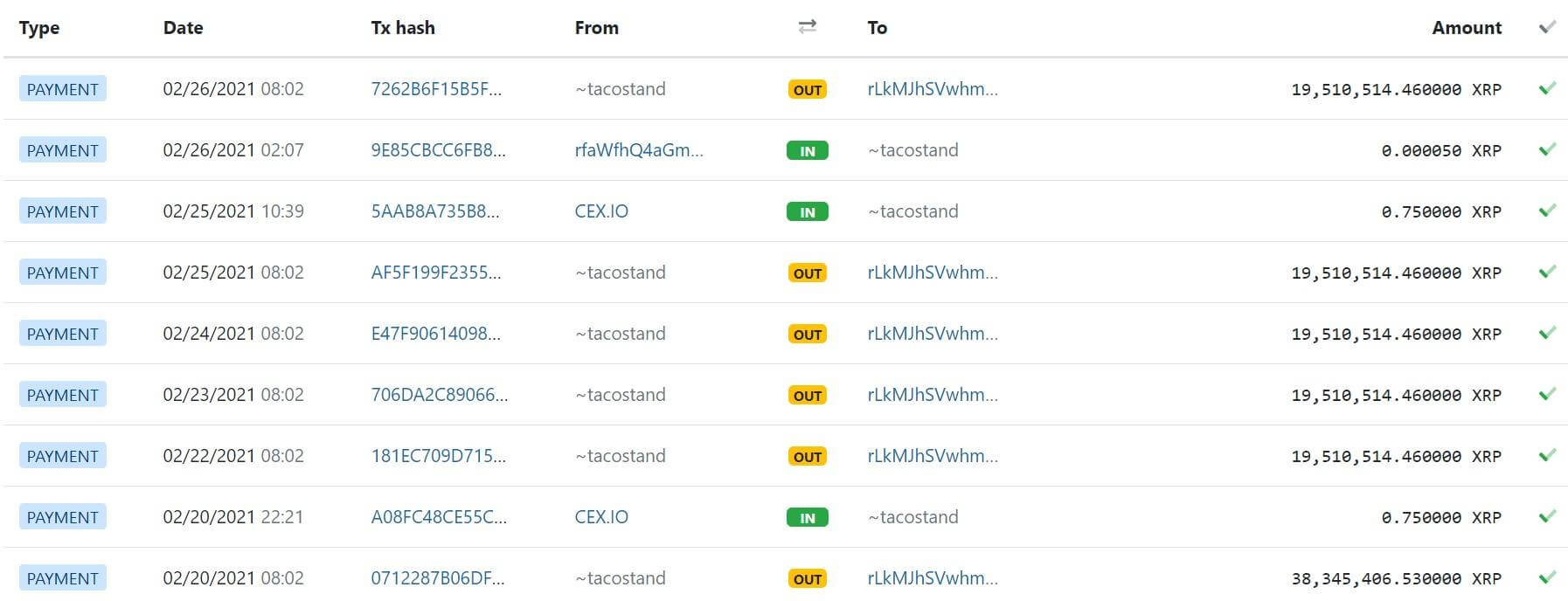The height and width of the screenshot is (601, 1568).
Task: Open sender address rfaWfhQ4aGm
Action: 639,150
